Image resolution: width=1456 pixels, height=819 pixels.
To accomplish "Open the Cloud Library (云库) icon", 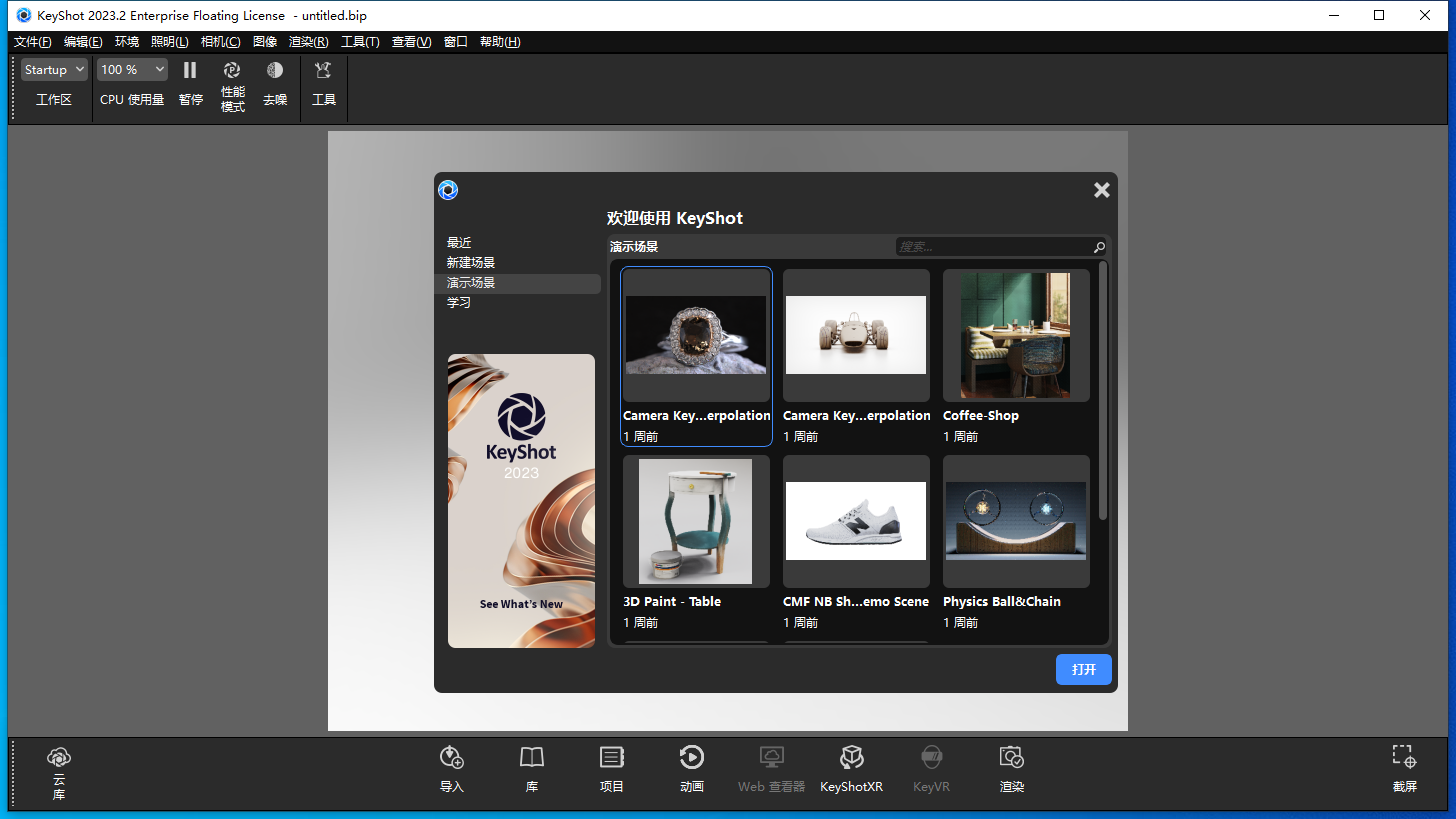I will pyautogui.click(x=59, y=757).
